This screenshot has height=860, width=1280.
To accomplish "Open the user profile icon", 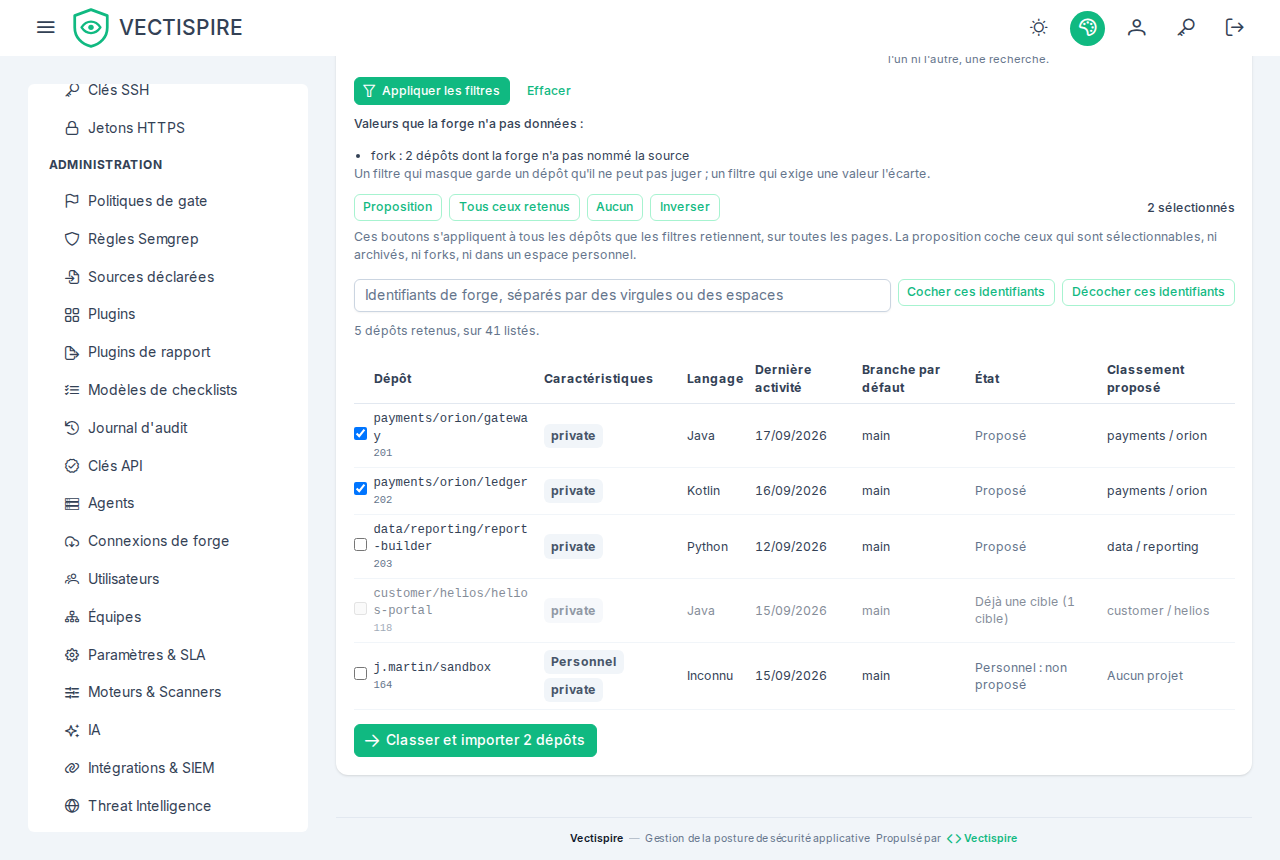I will (1137, 28).
